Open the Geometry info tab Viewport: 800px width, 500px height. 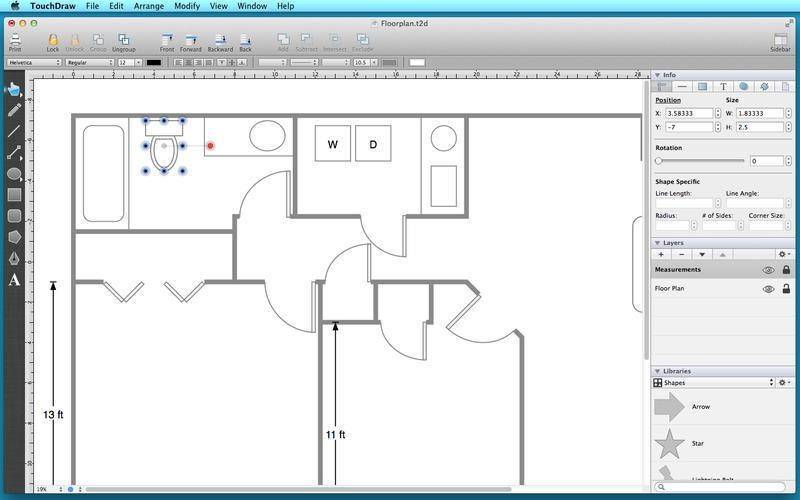coord(662,87)
